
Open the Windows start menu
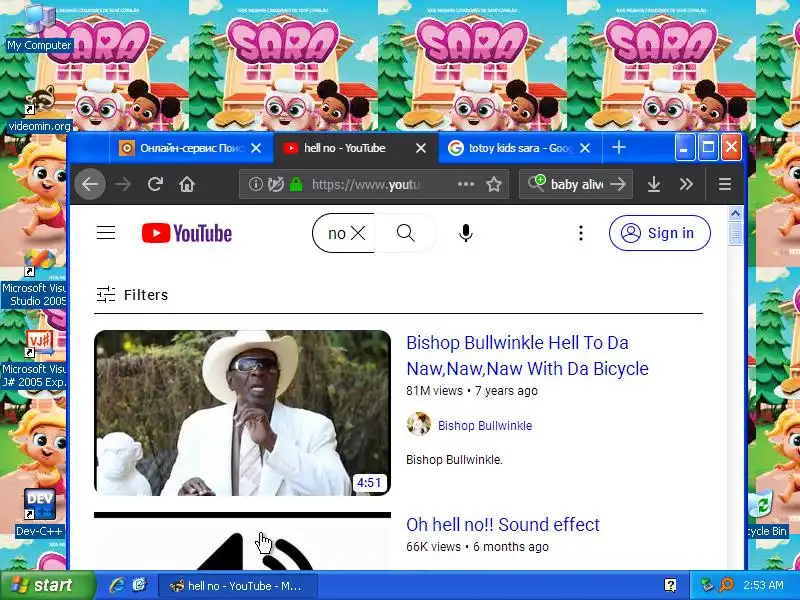tap(47, 585)
